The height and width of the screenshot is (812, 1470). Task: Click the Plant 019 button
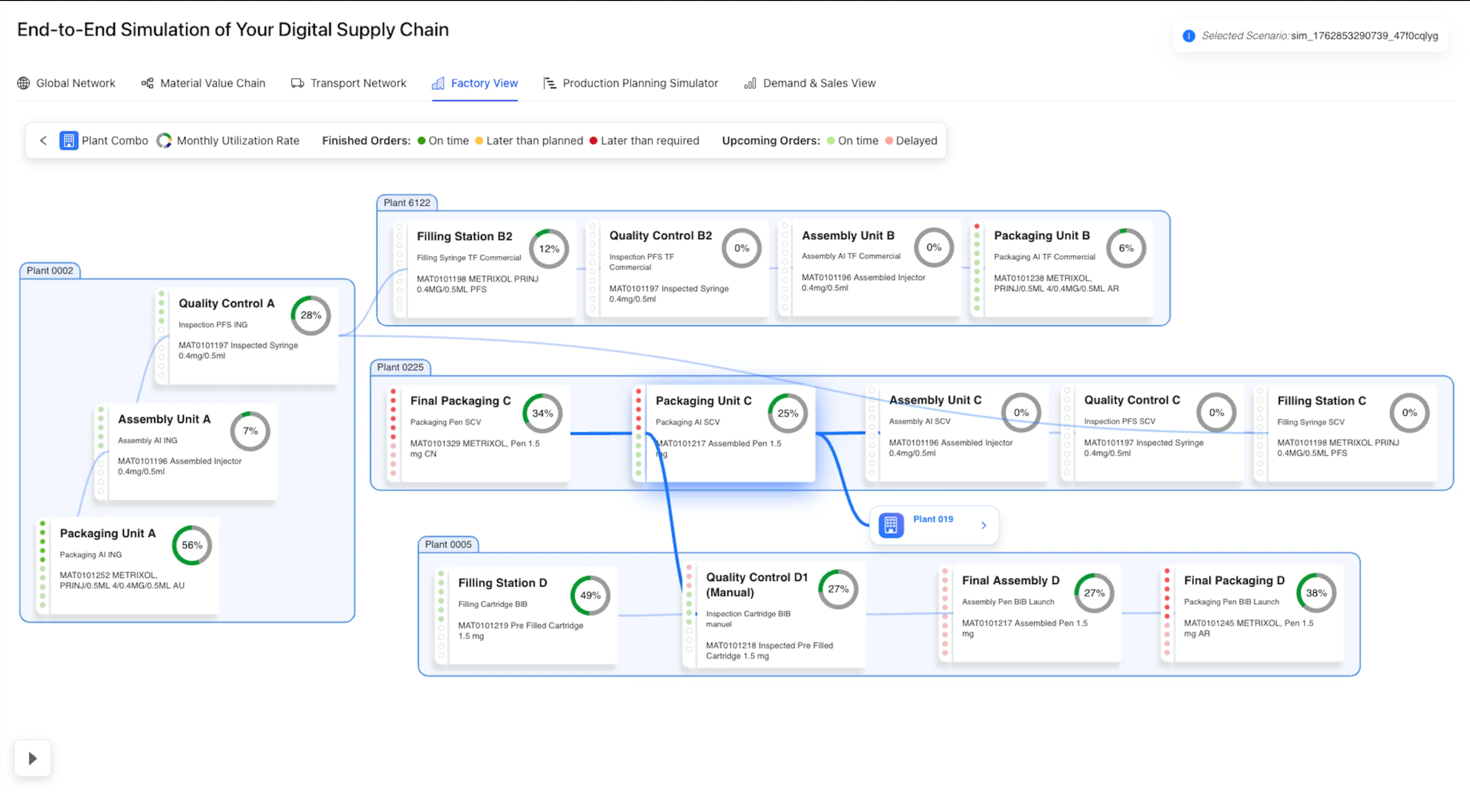934,525
